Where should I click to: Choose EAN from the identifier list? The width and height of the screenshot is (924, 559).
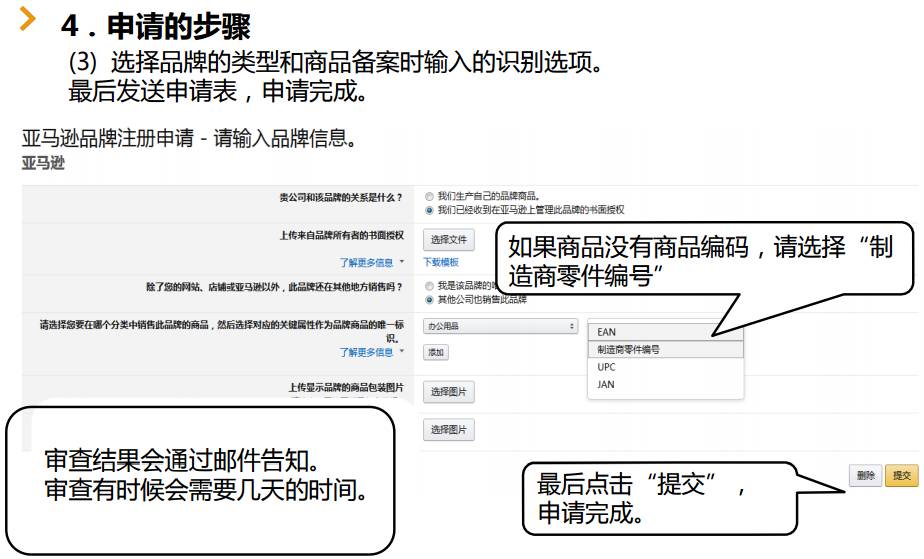666,332
